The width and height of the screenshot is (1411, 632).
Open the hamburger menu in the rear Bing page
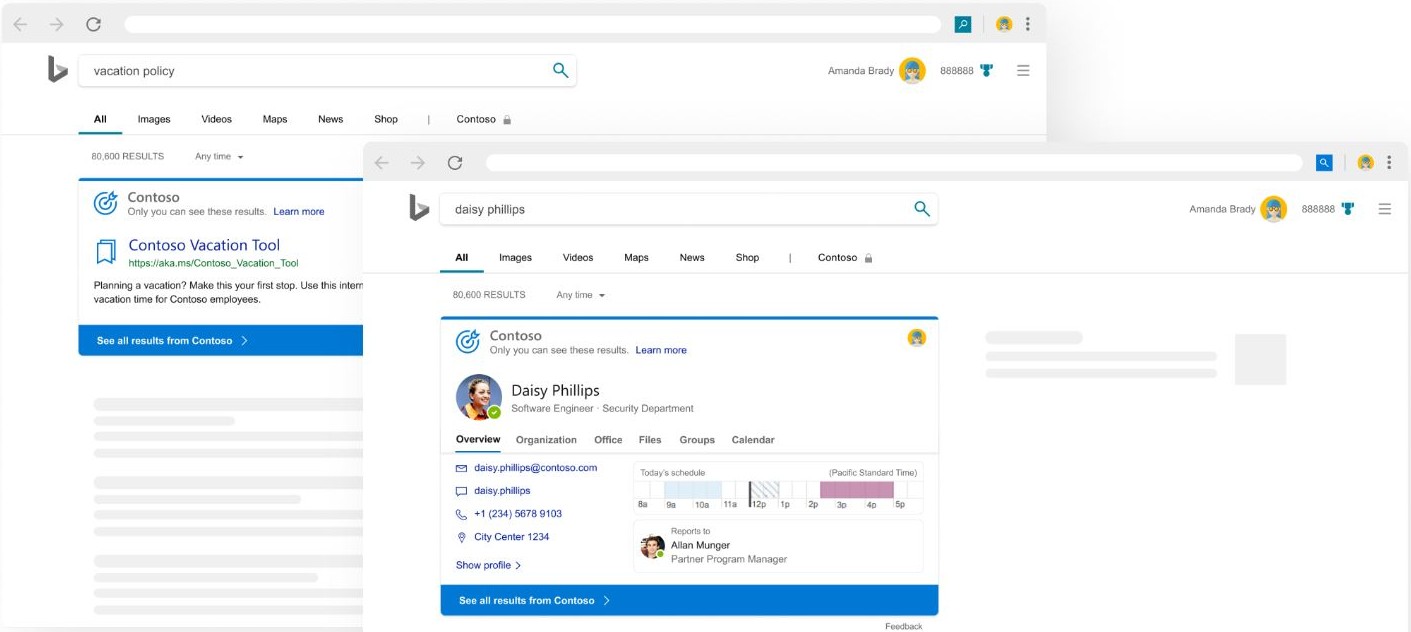pos(1023,70)
